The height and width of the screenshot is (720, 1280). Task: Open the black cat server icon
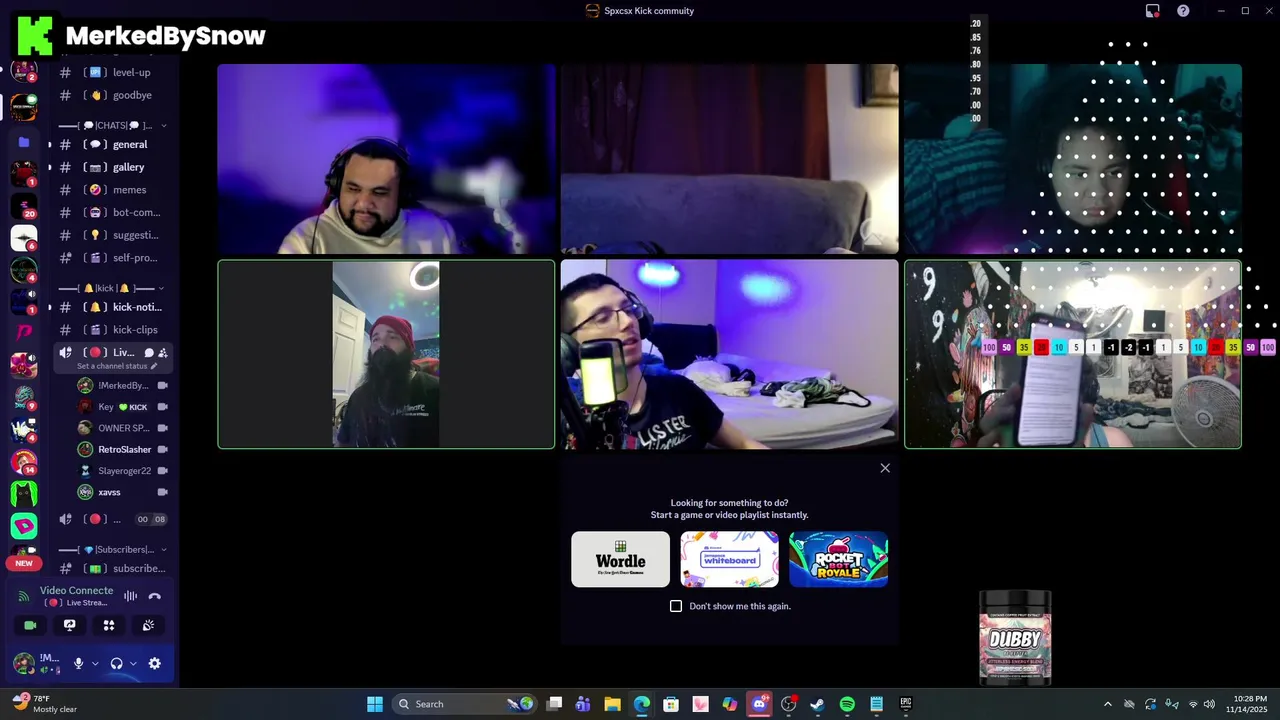[x=24, y=493]
